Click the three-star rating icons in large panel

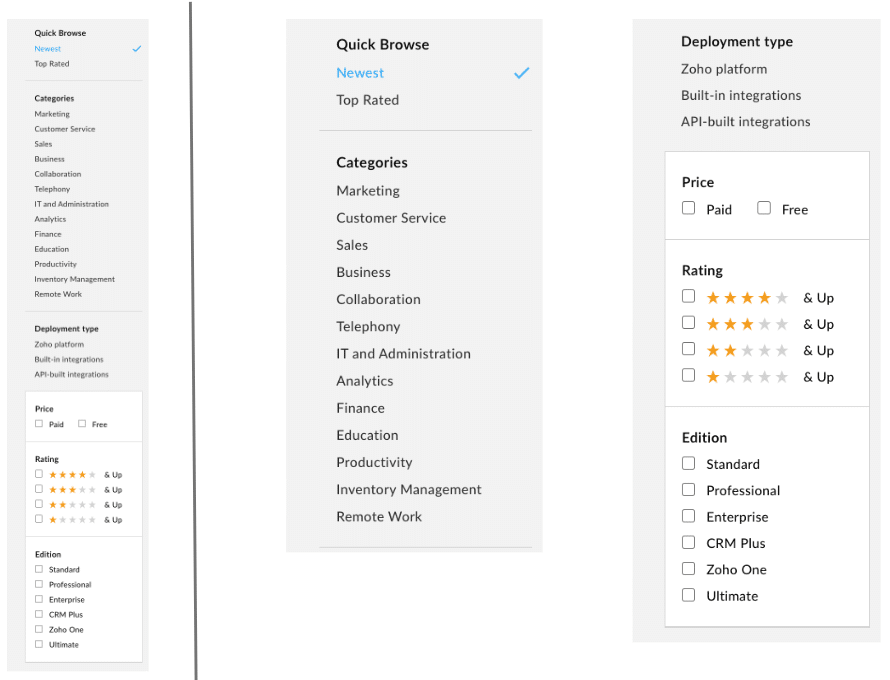click(747, 324)
